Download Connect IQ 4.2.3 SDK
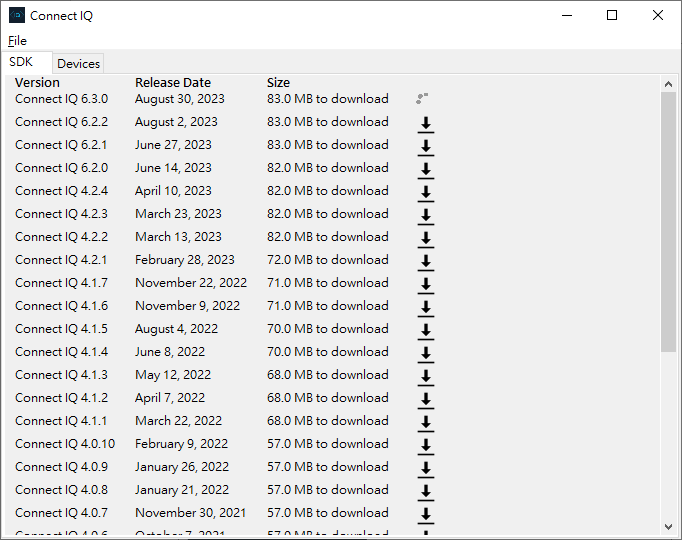This screenshot has width=682, height=540. [426, 217]
